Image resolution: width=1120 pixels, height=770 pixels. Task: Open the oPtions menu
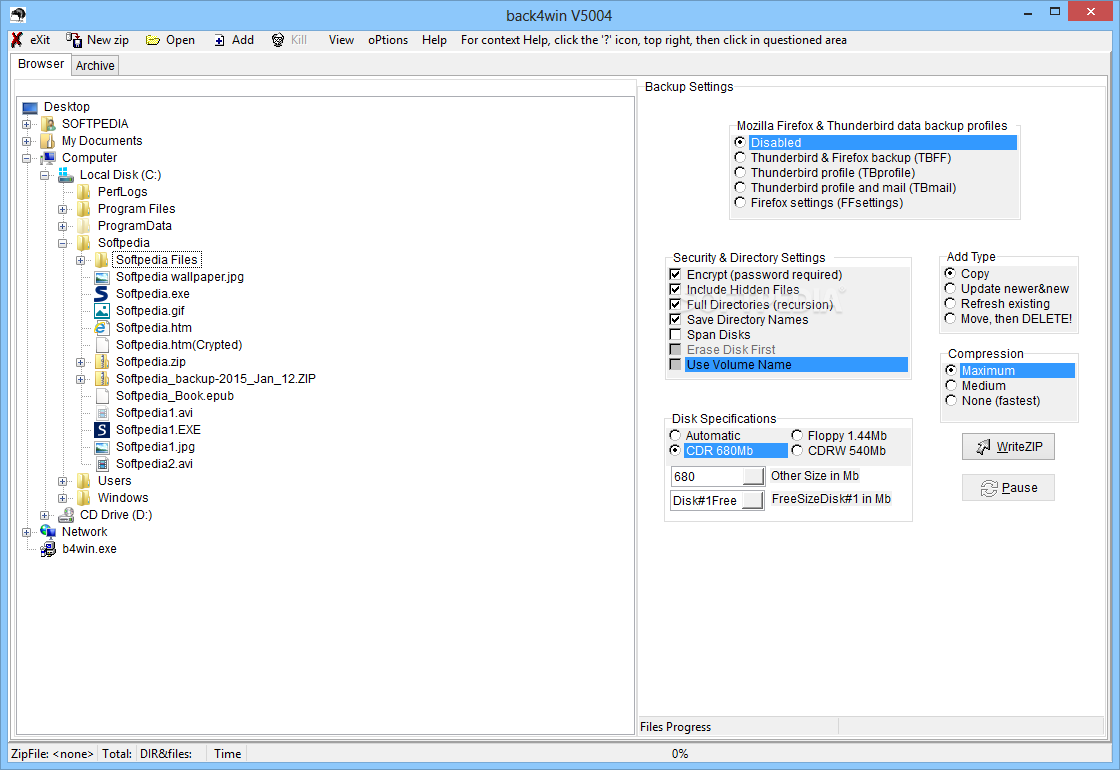pyautogui.click(x=388, y=40)
